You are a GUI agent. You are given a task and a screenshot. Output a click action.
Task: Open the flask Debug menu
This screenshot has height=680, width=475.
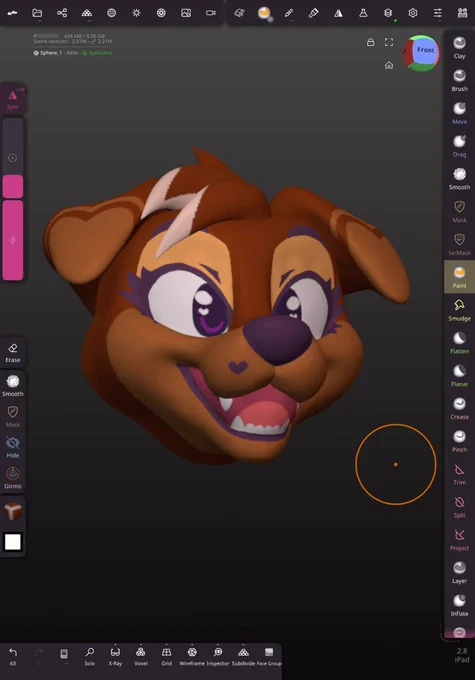(x=363, y=13)
